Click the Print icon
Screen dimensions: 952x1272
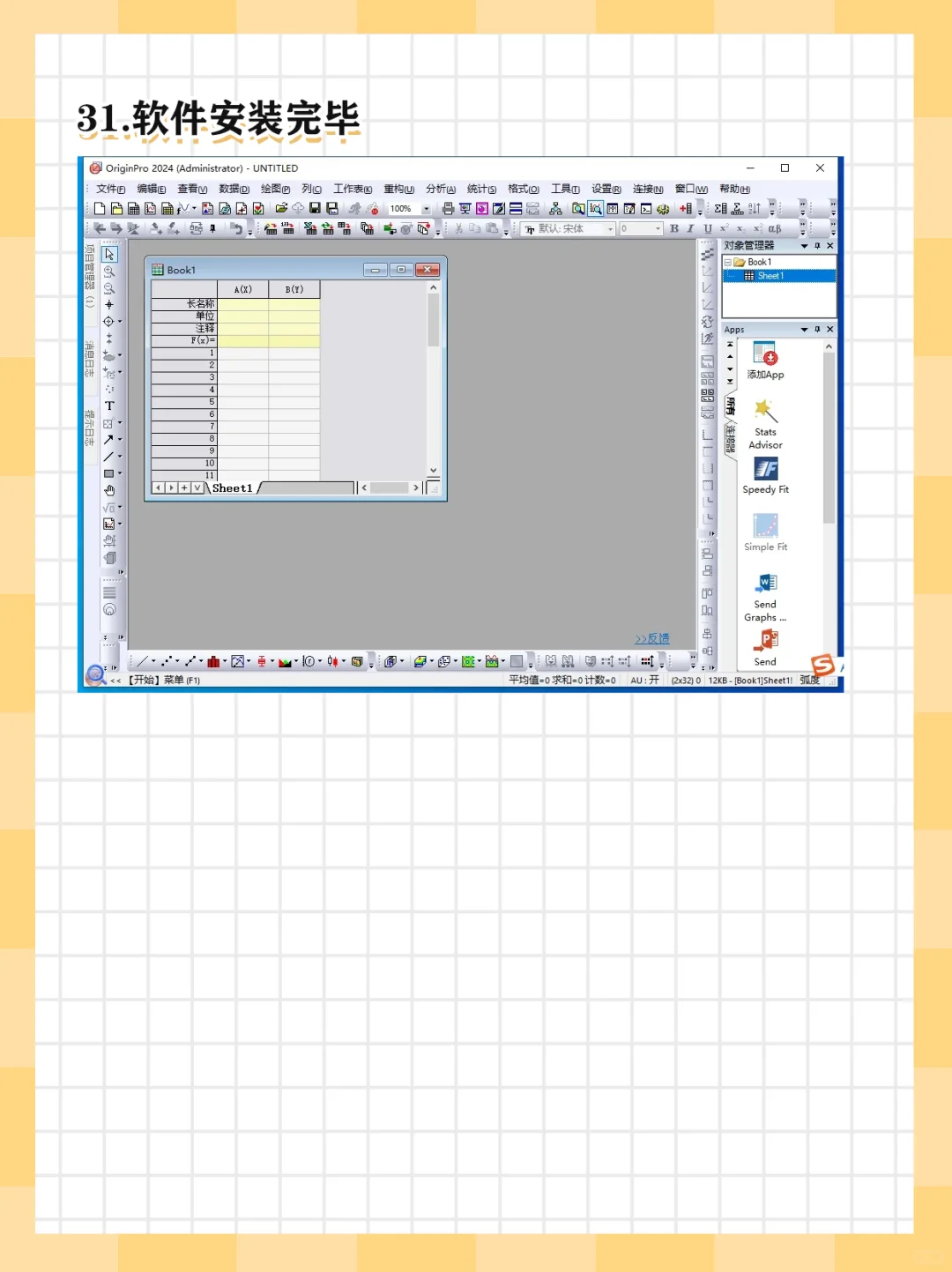click(448, 209)
